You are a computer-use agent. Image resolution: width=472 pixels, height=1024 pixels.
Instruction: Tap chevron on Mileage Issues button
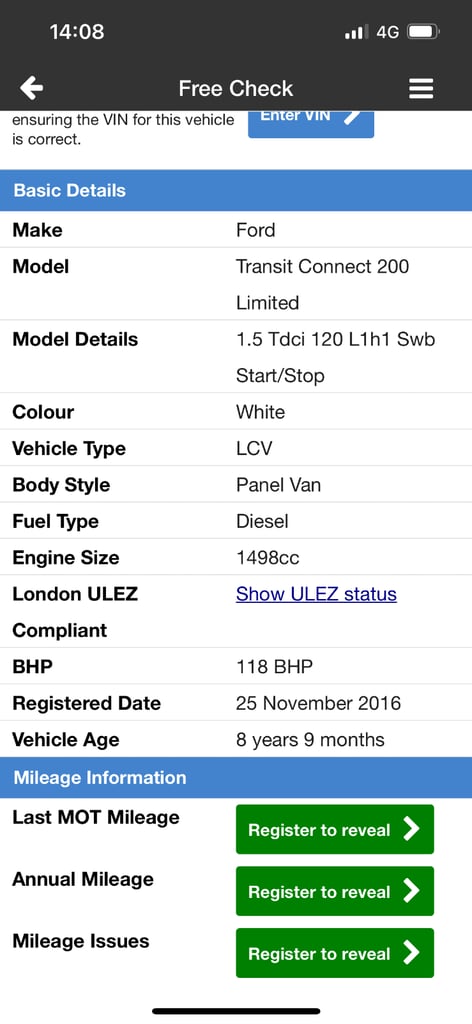click(411, 953)
